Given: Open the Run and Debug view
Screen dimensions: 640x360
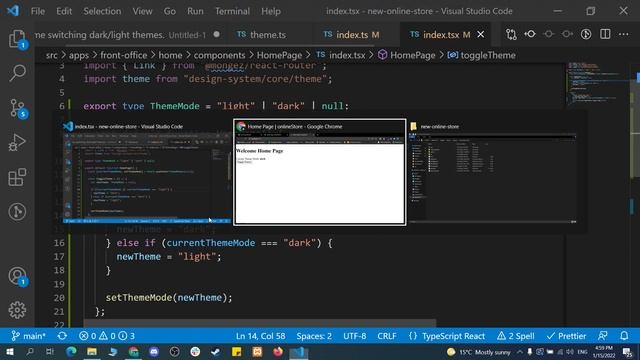Looking at the screenshot, I should (x=17, y=142).
